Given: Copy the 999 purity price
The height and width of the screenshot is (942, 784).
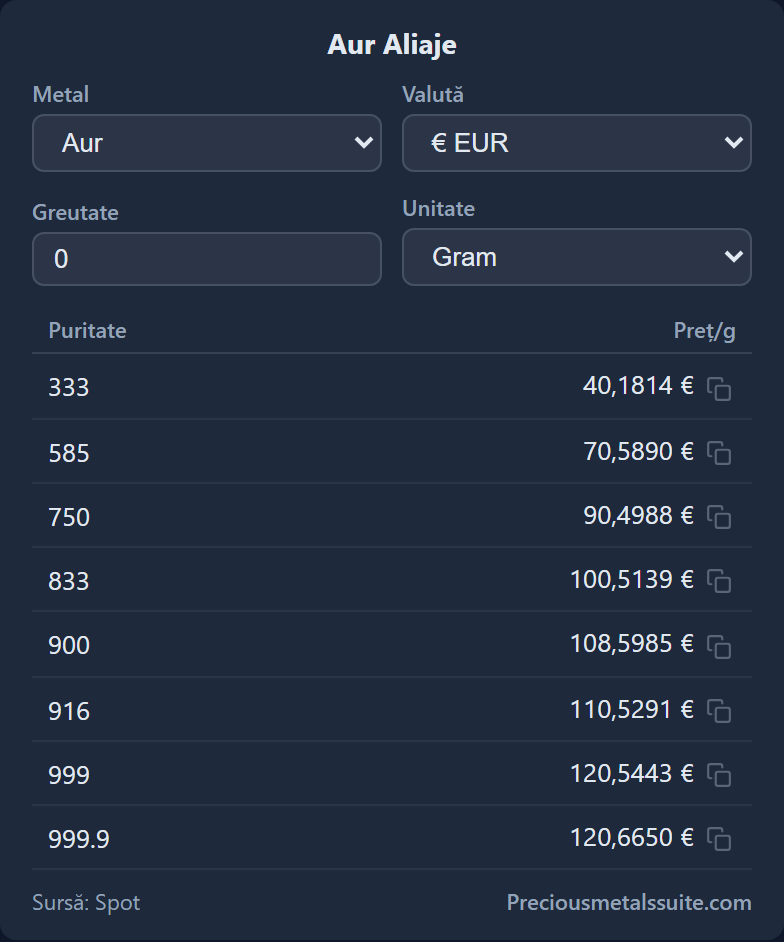Looking at the screenshot, I should tap(719, 774).
